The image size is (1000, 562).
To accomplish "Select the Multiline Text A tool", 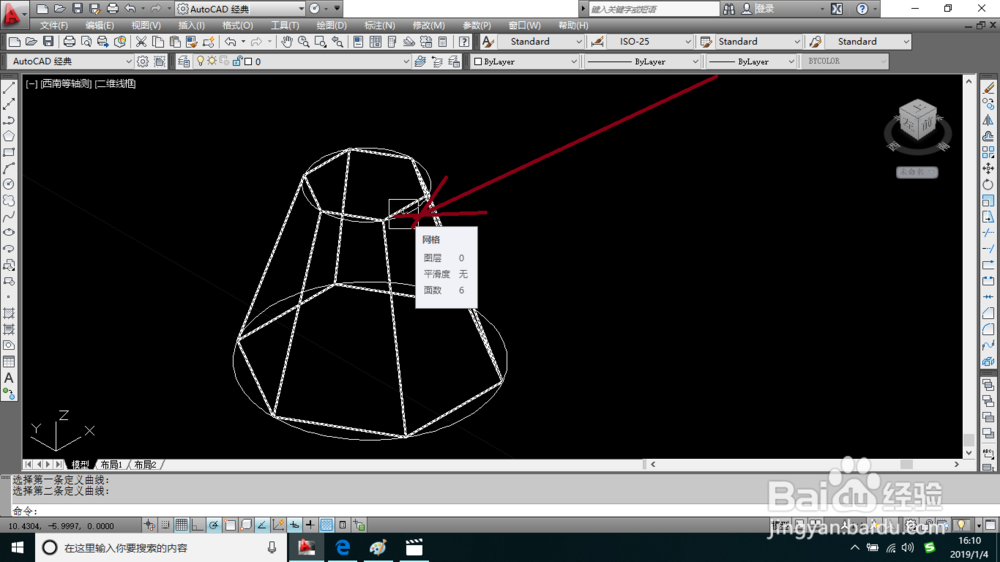I will (x=9, y=378).
